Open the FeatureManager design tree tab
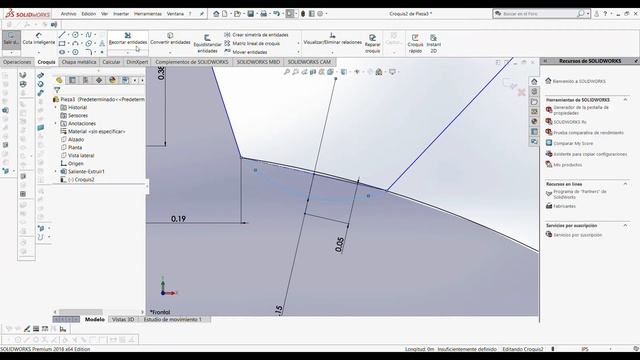The image size is (640, 360). click(59, 80)
